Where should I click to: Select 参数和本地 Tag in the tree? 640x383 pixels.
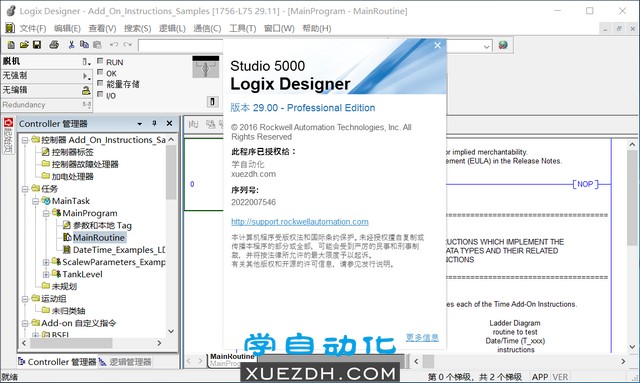click(x=102, y=225)
